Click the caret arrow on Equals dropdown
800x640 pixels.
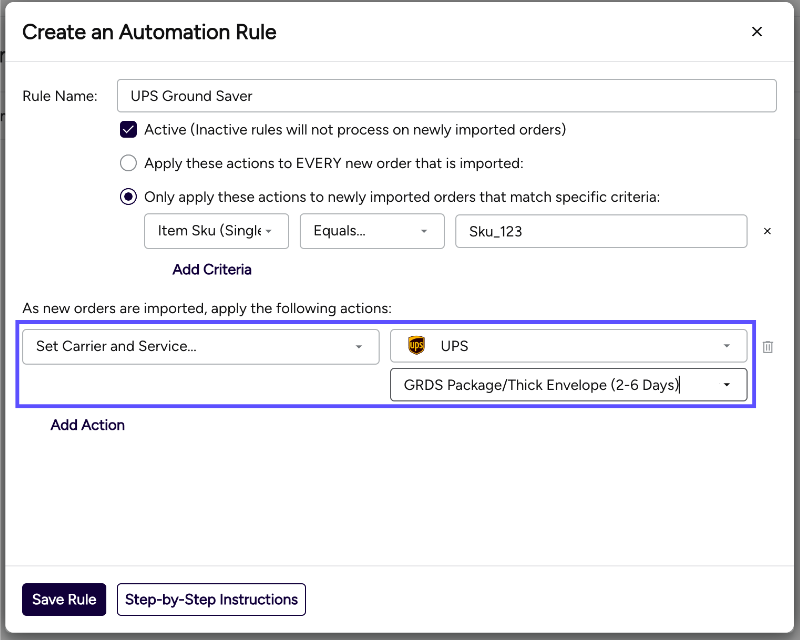[x=424, y=231]
